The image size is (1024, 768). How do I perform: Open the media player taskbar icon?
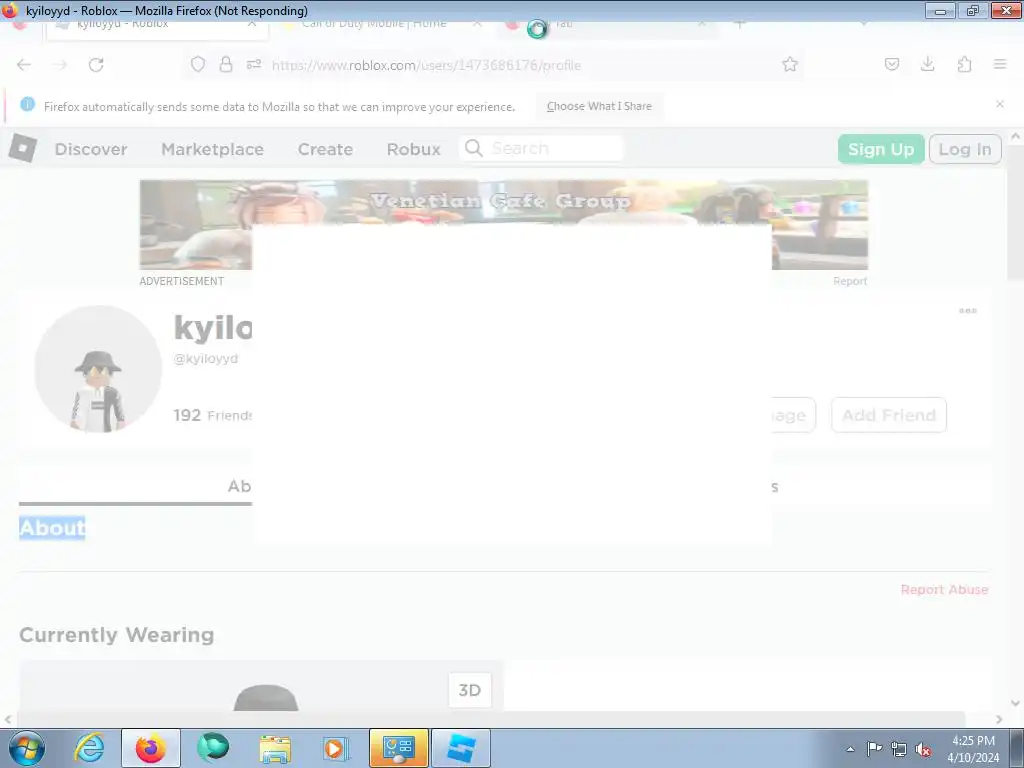tap(337, 748)
